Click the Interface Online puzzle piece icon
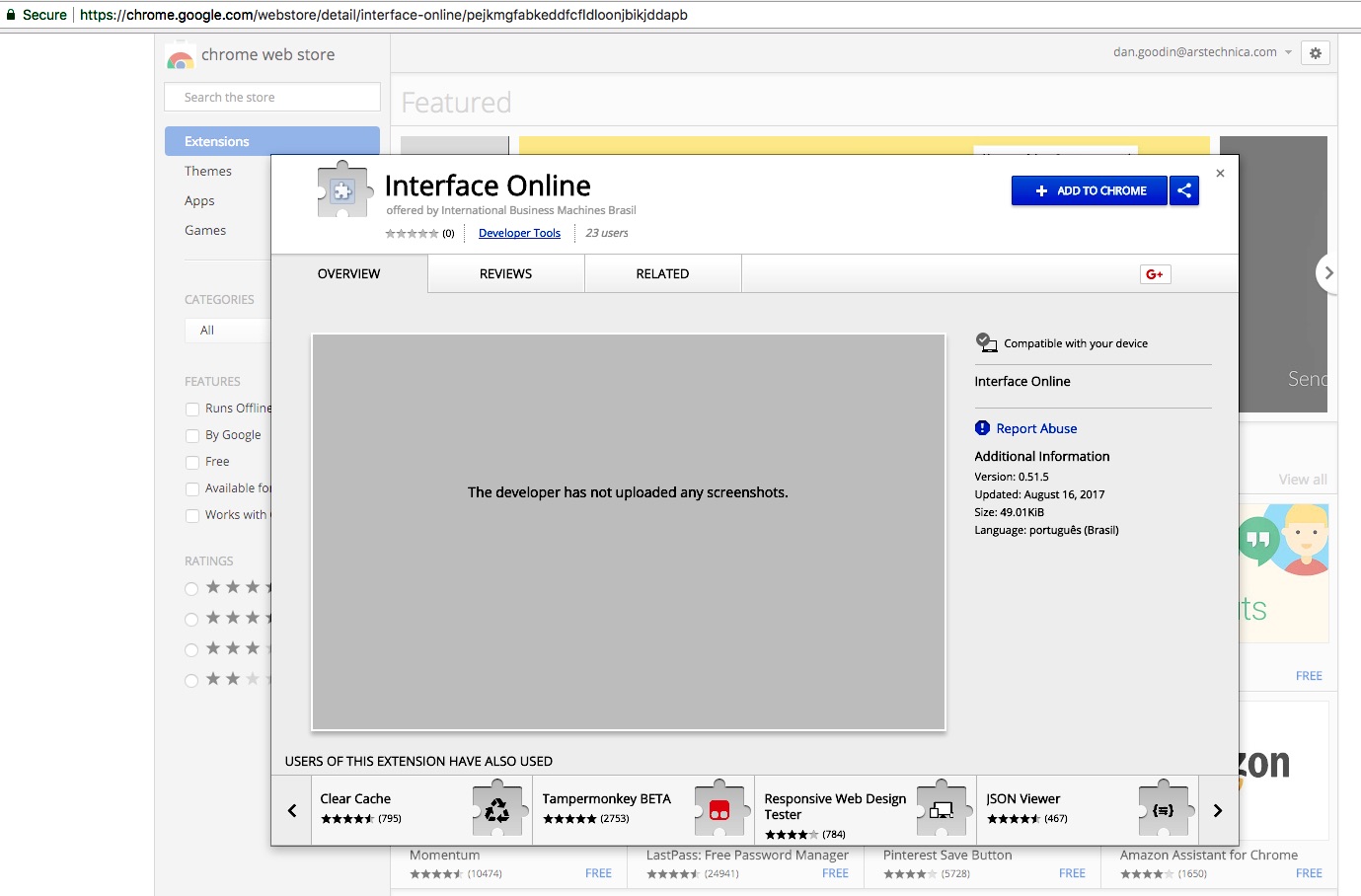This screenshot has width=1361, height=896. point(343,189)
